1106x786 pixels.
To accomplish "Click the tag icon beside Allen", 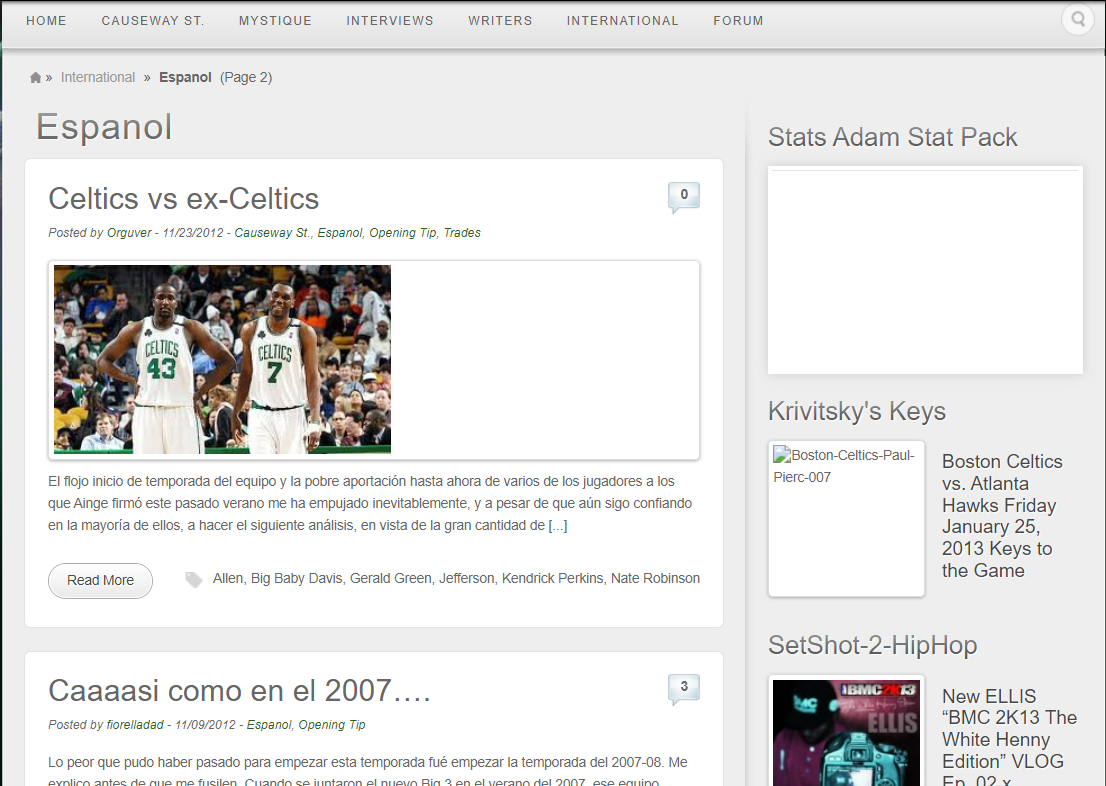I will point(193,579).
